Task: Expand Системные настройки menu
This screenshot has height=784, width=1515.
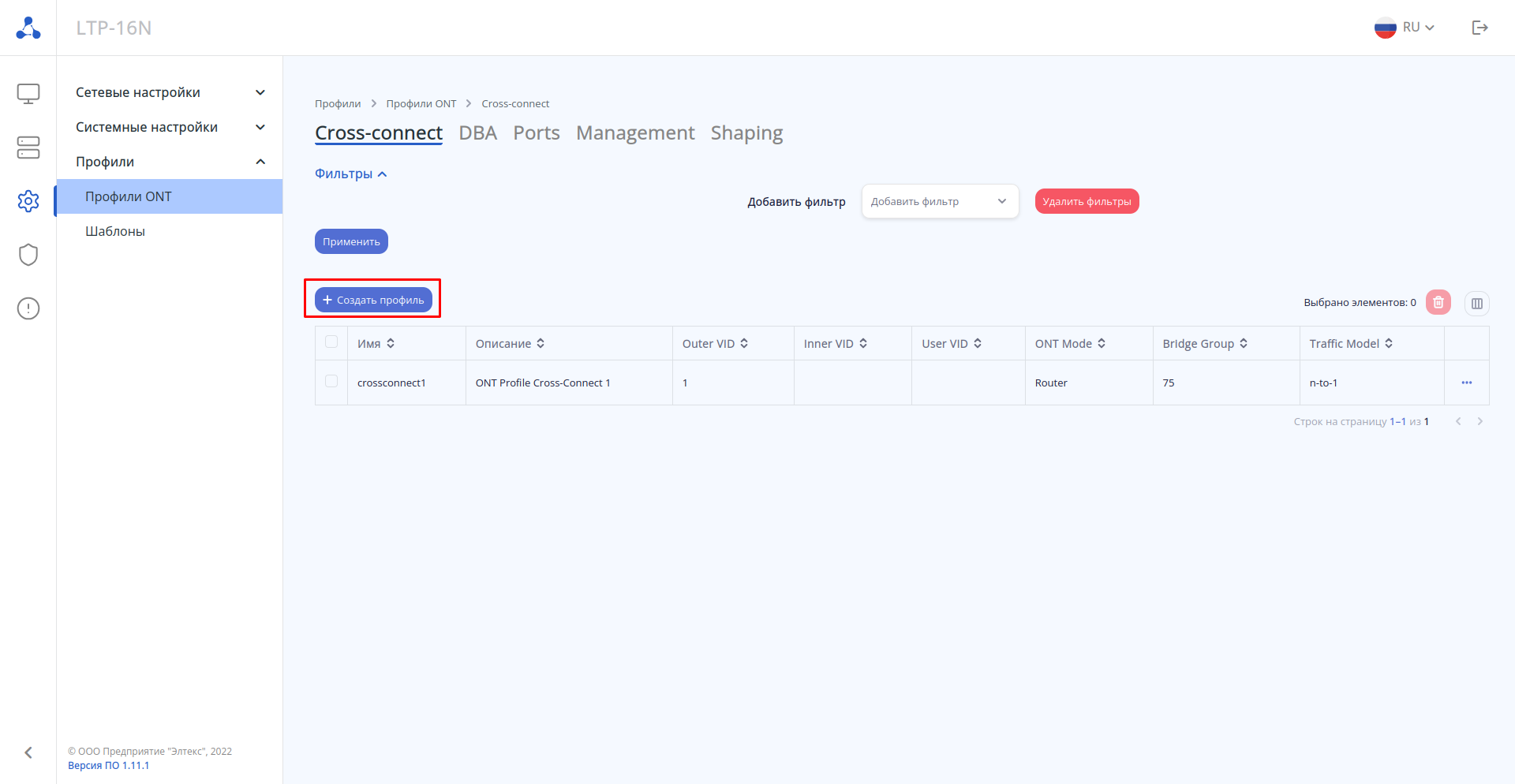Action: [x=170, y=127]
